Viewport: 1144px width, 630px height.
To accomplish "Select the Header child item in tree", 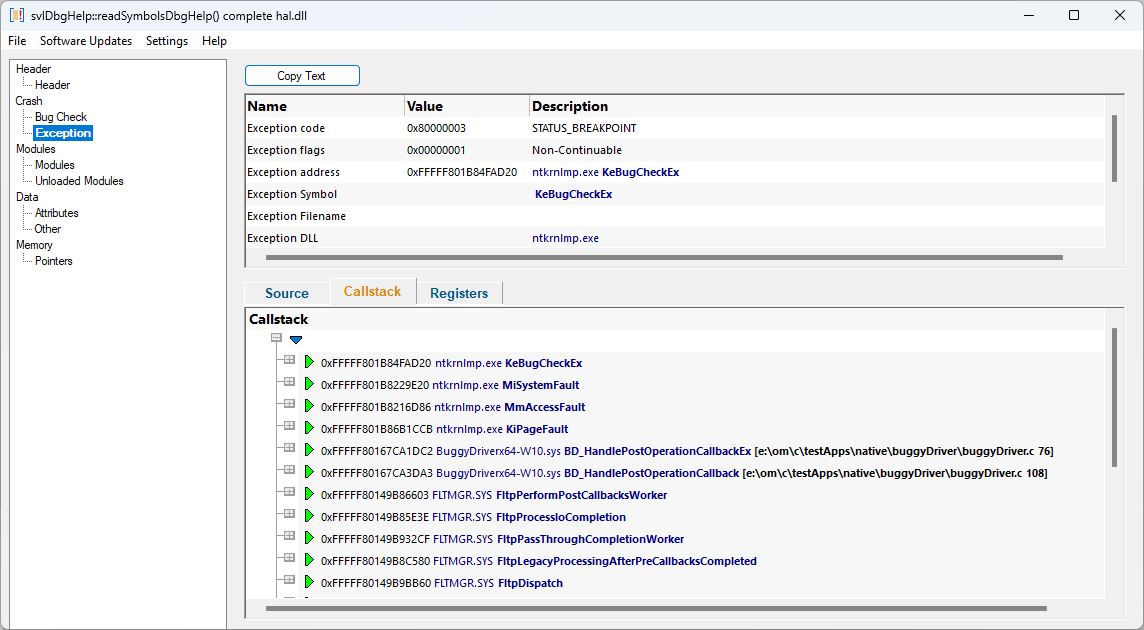I will coord(53,85).
